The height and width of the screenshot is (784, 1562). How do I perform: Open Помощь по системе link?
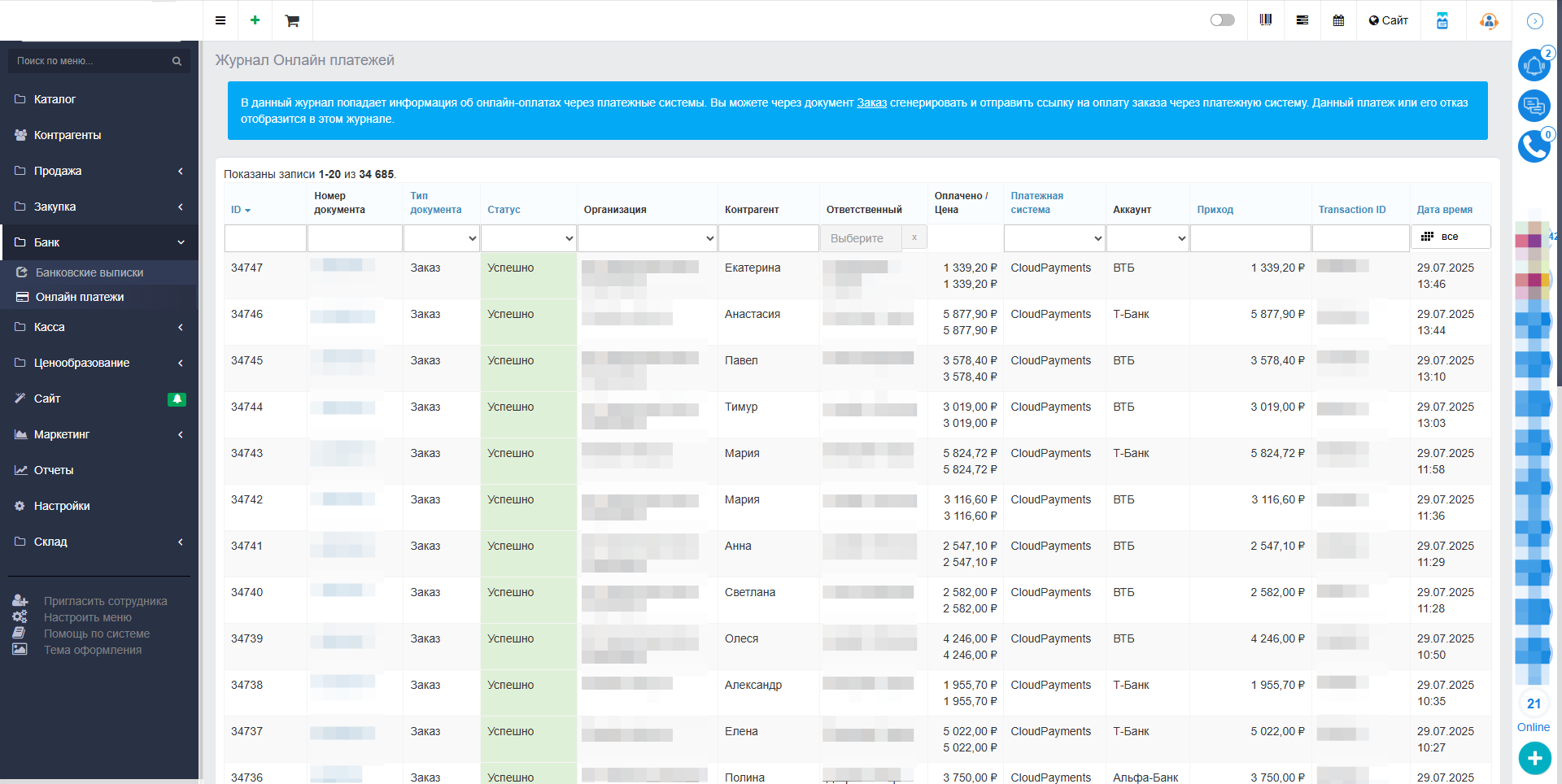coord(96,634)
